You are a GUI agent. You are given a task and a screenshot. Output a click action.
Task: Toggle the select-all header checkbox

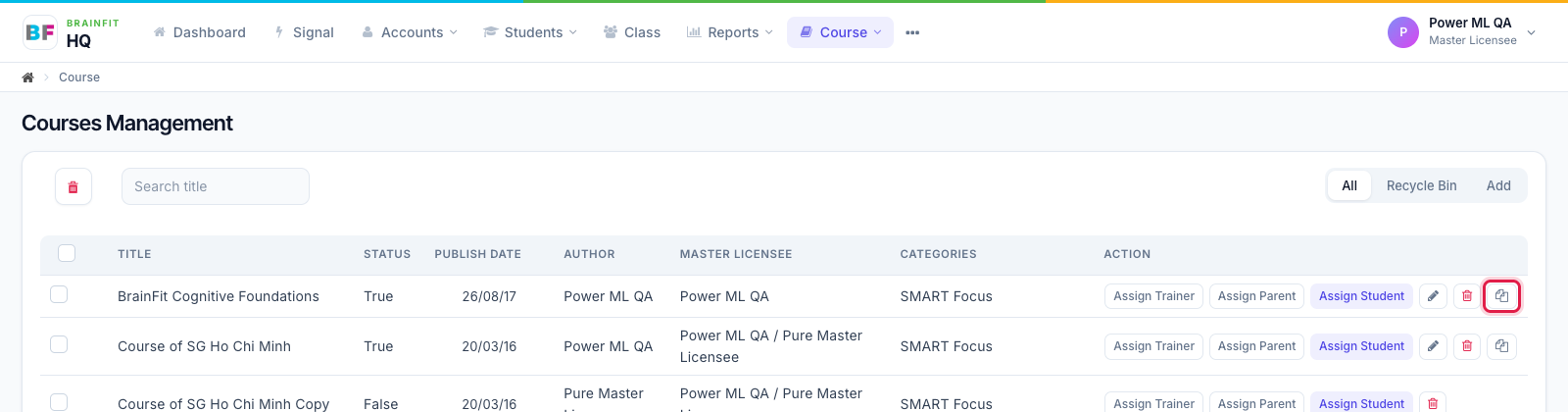[x=67, y=253]
